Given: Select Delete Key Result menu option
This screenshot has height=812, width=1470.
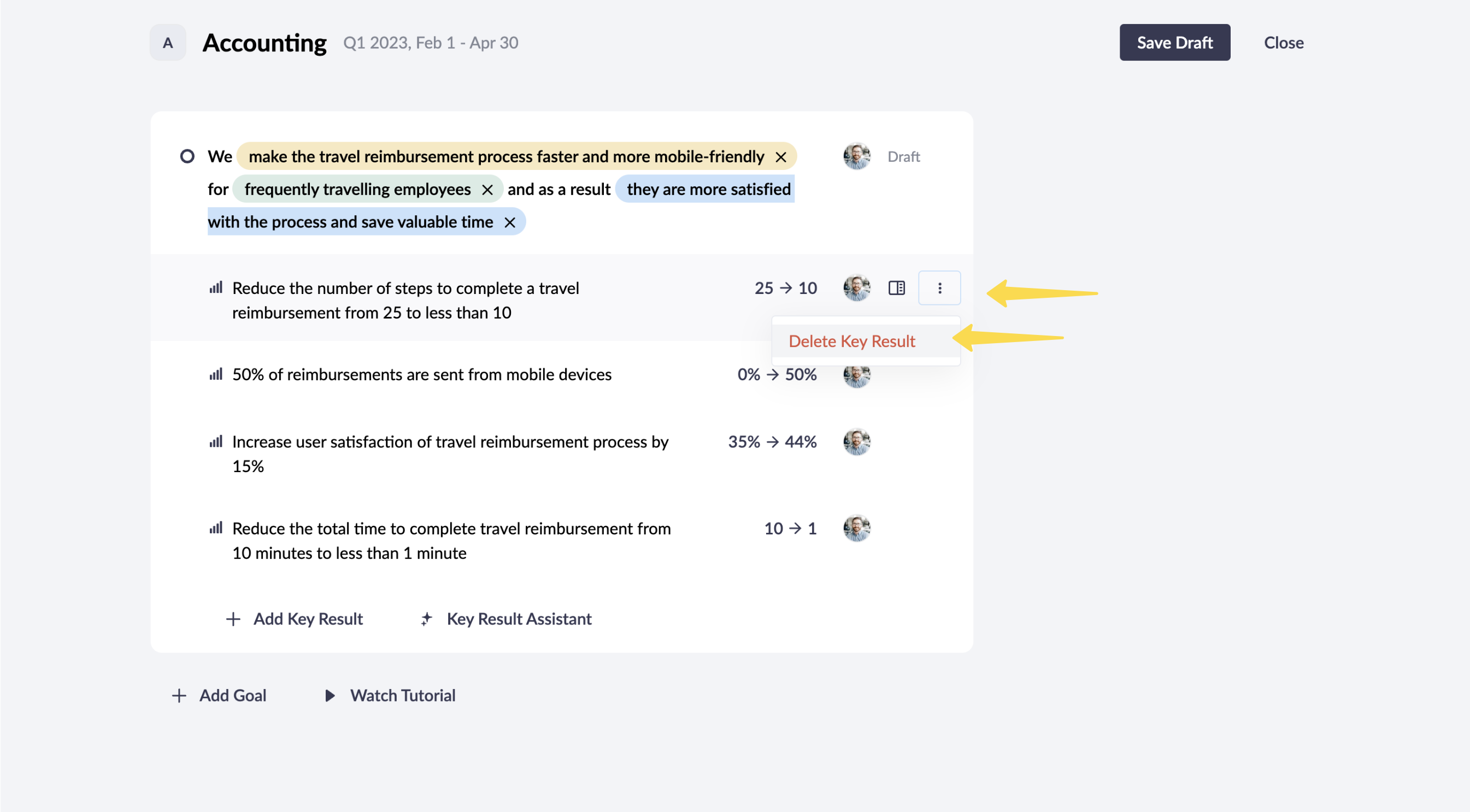Looking at the screenshot, I should pos(851,341).
